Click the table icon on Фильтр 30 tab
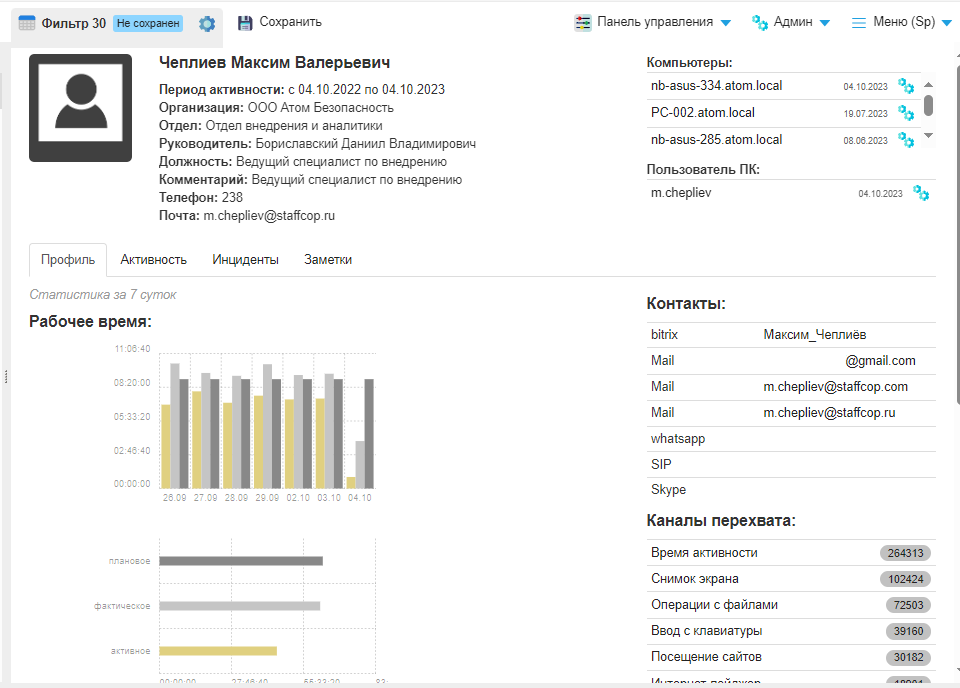Image resolution: width=960 pixels, height=688 pixels. pyautogui.click(x=27, y=23)
